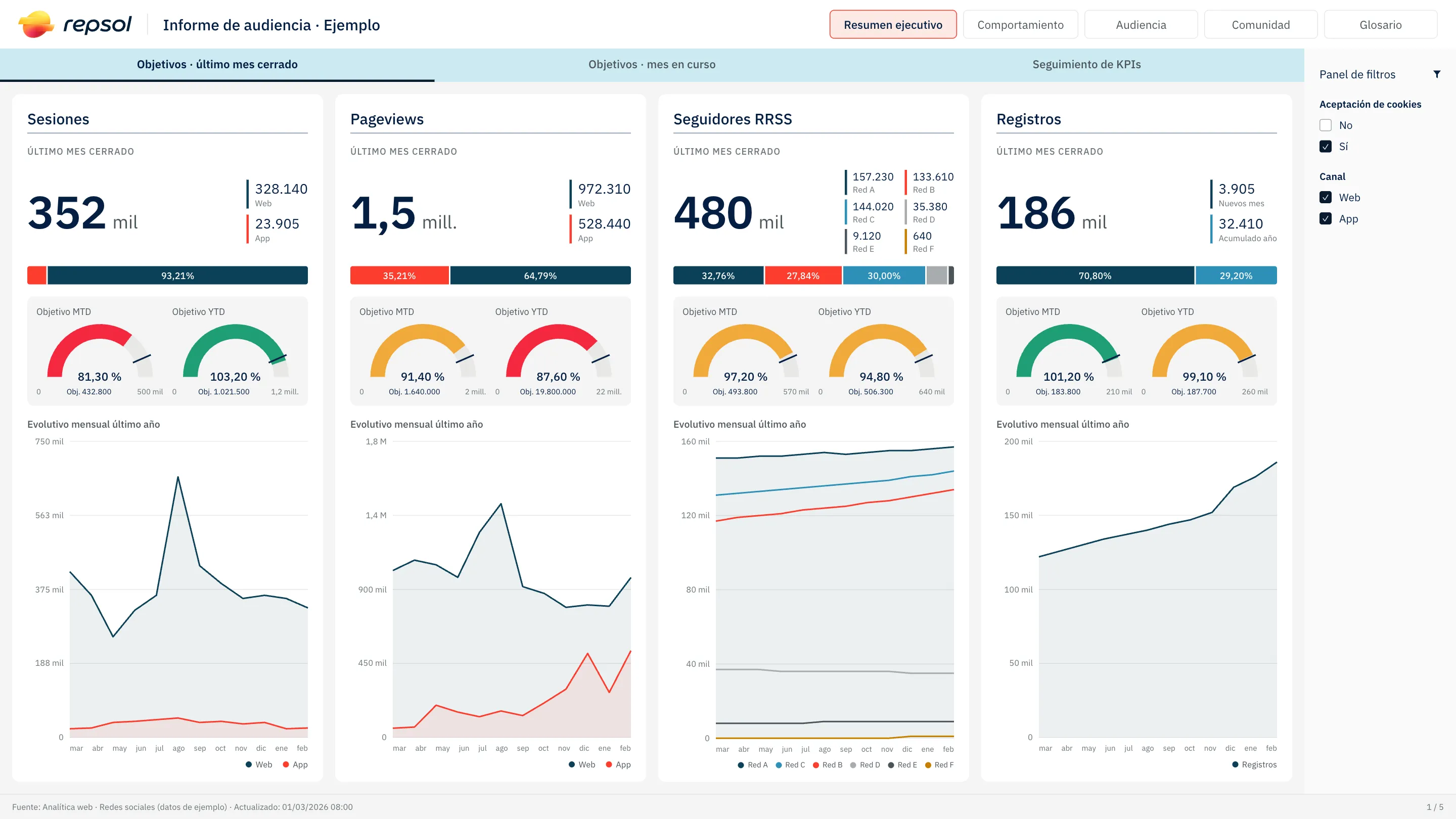Click the 27,84% Seguidores bar segment
Viewport: 1456px width, 819px height.
(803, 275)
